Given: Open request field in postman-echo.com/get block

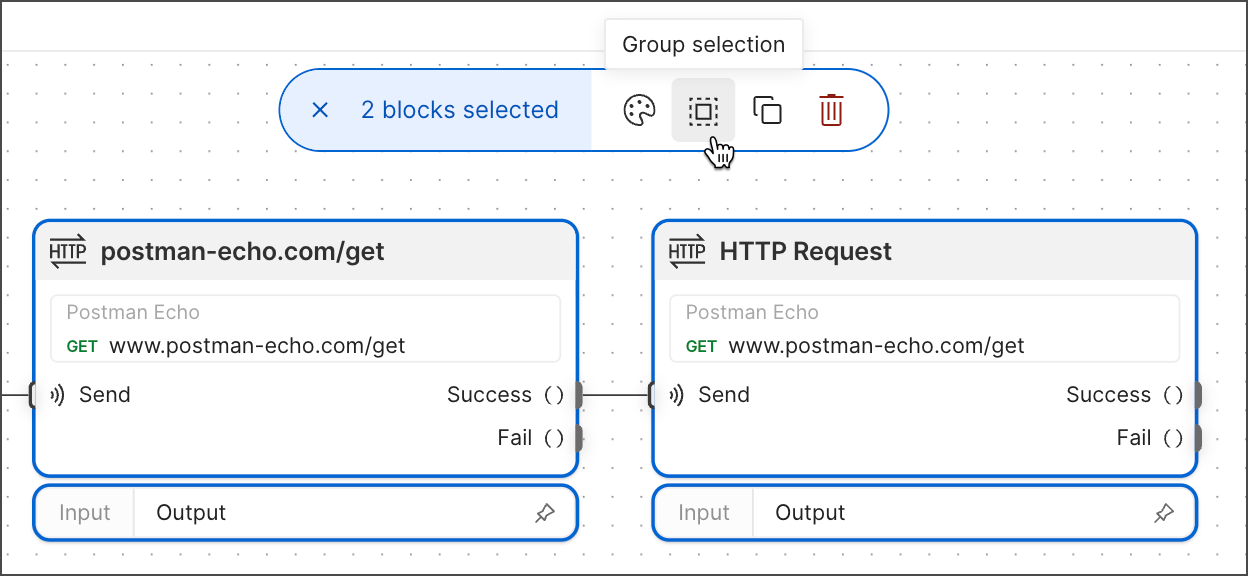Looking at the screenshot, I should [x=305, y=329].
